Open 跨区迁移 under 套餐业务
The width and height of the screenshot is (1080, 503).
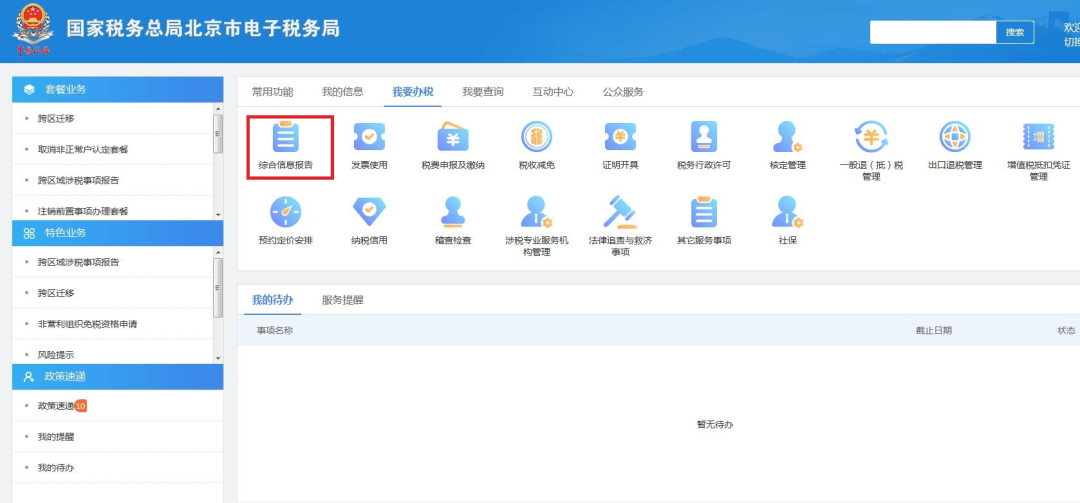(x=56, y=119)
